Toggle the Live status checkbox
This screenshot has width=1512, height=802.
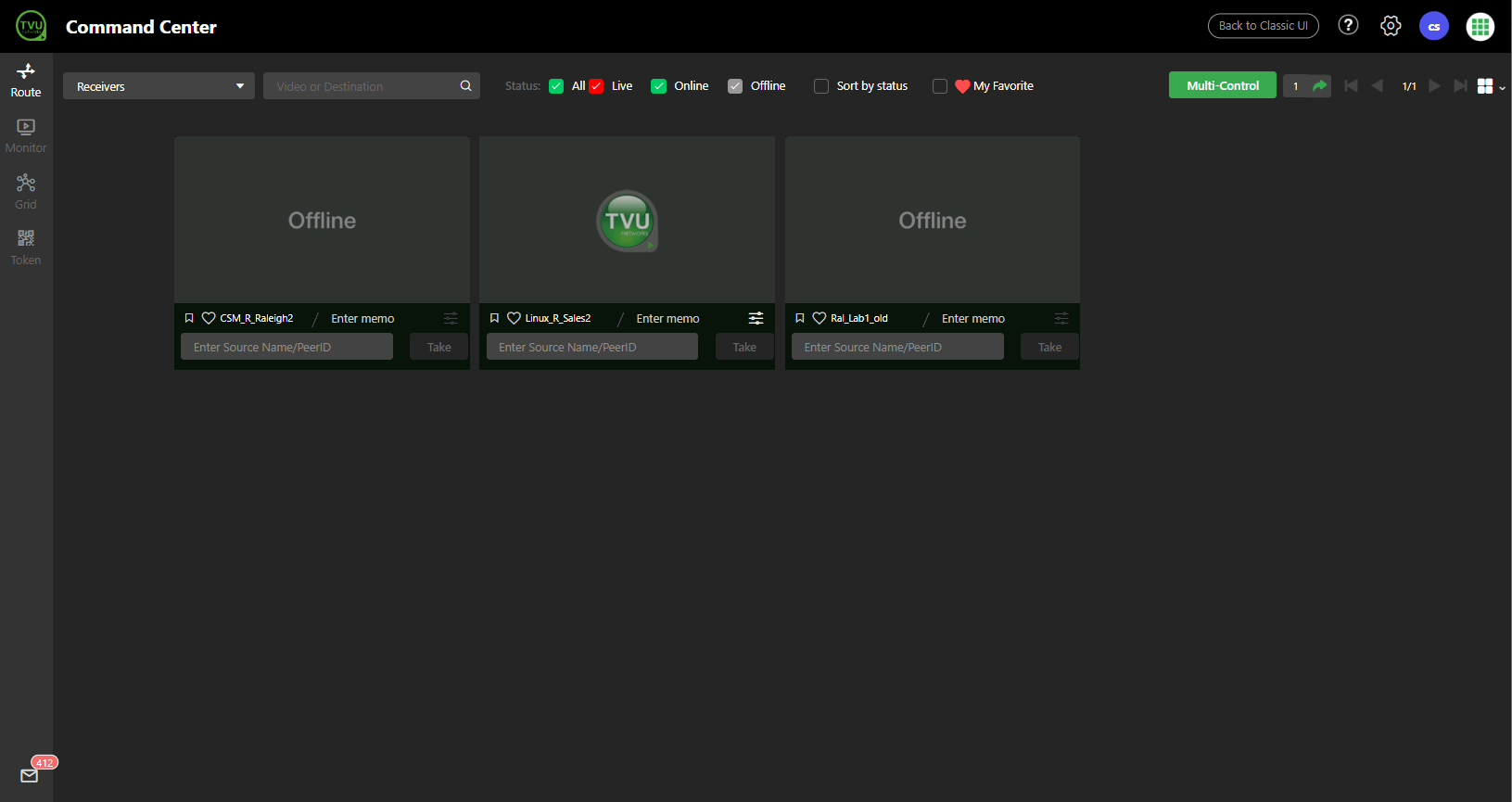[596, 86]
